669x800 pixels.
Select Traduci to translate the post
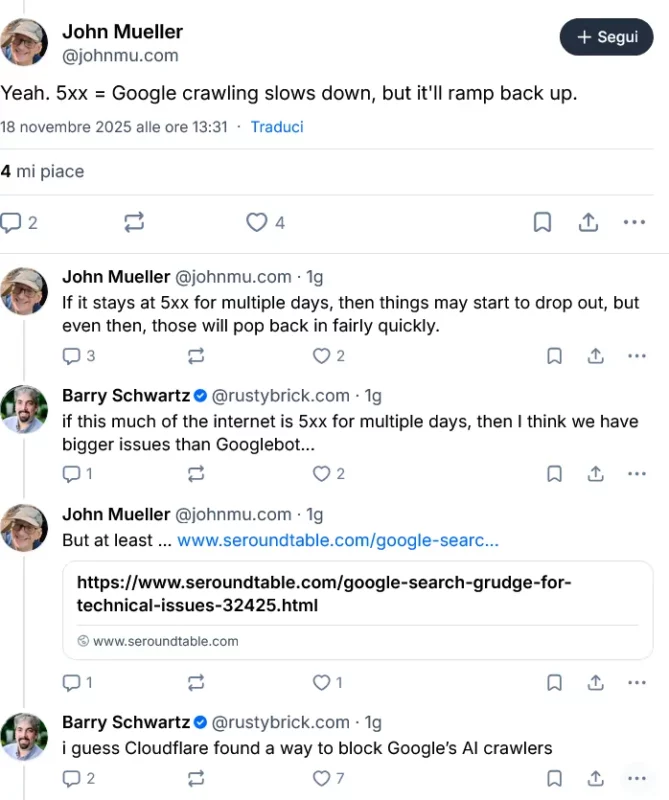pyautogui.click(x=277, y=127)
